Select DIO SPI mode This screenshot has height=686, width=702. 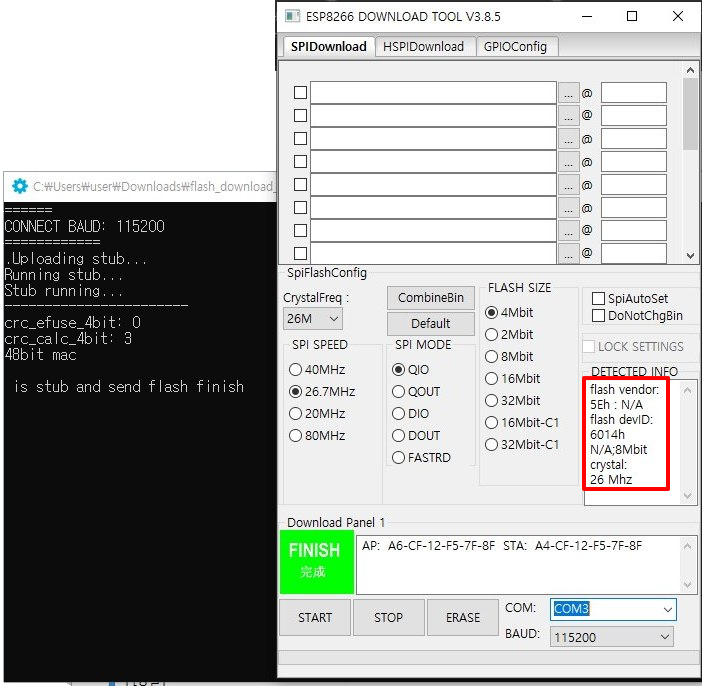411,413
